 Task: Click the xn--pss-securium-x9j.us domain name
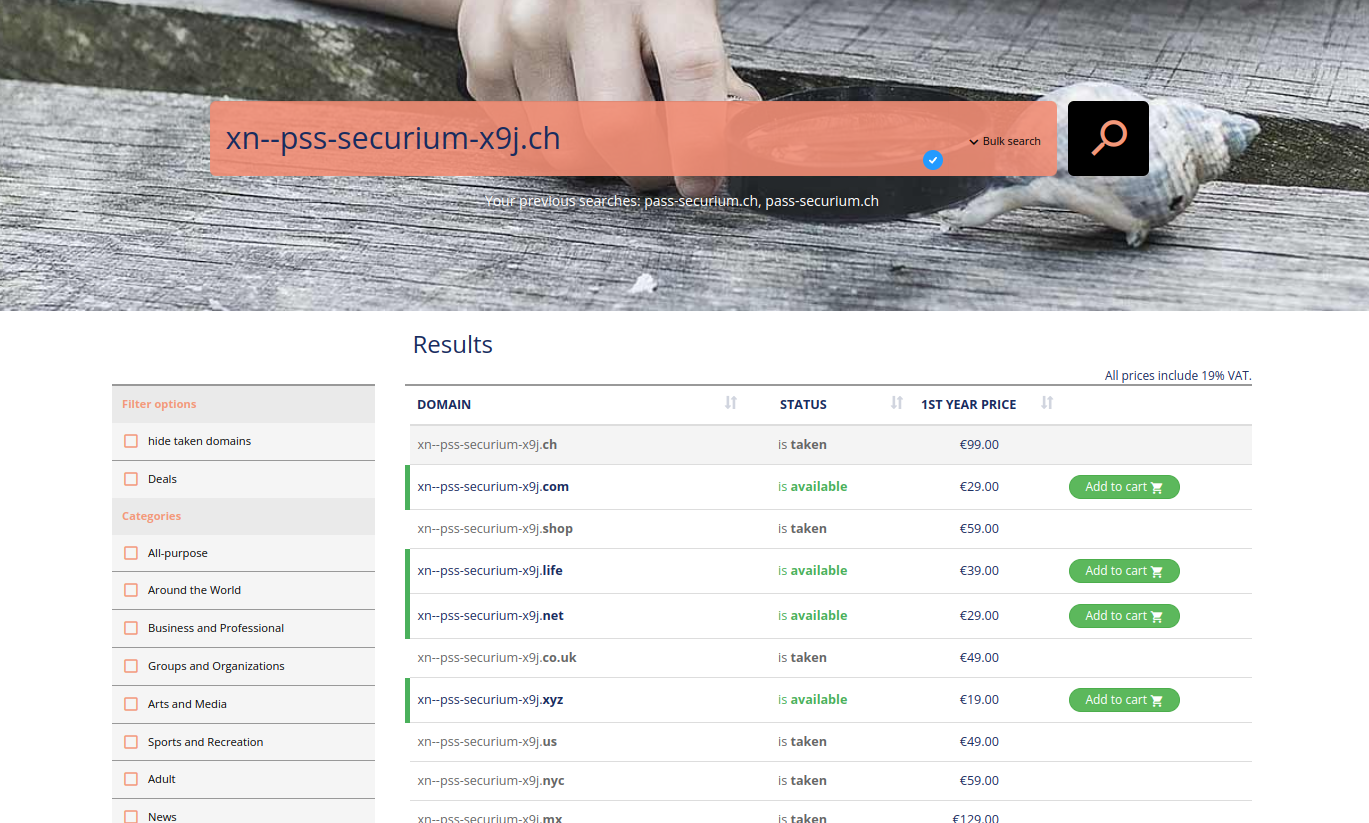pos(487,742)
